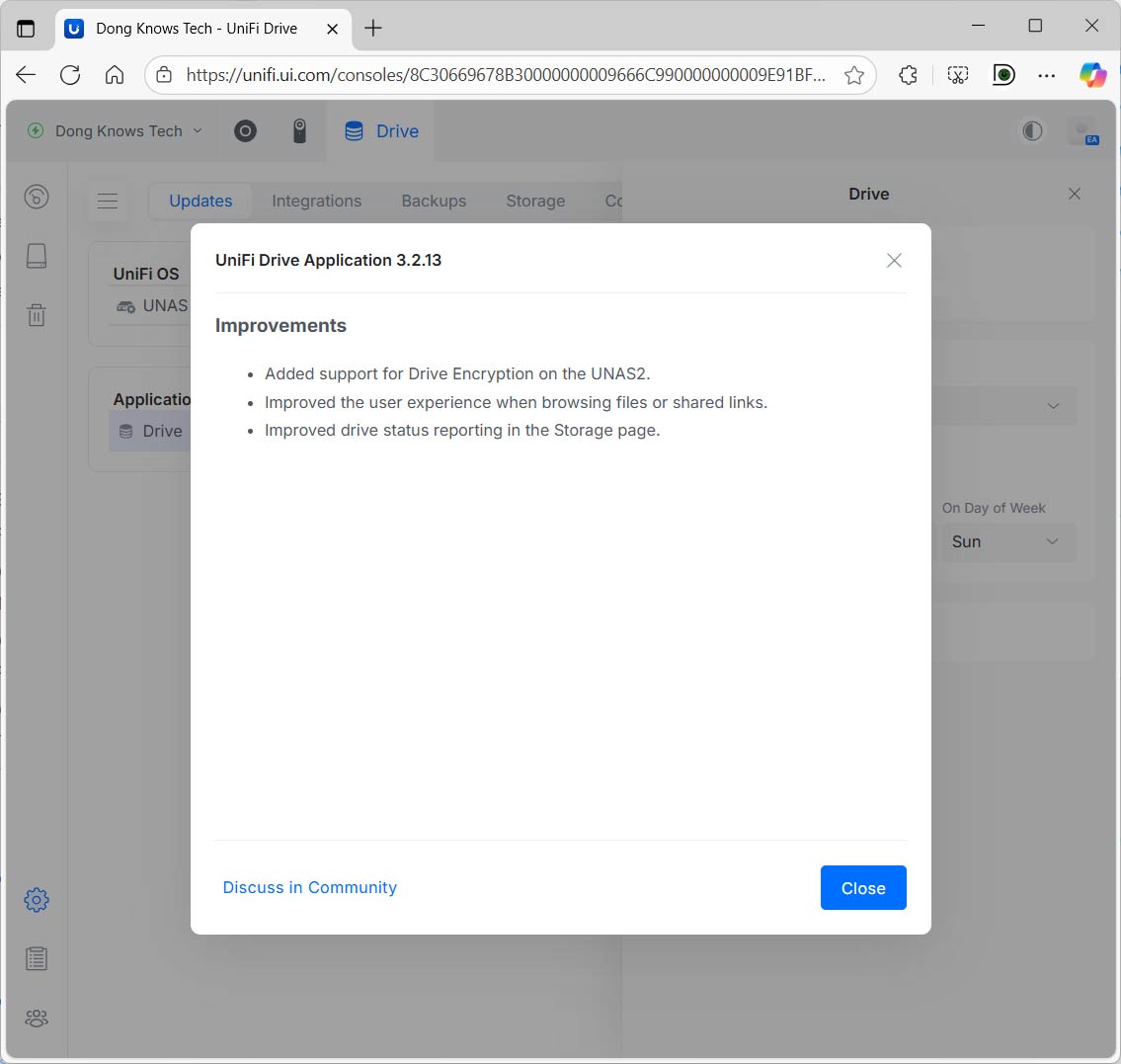Open the users icon in sidebar
Screen dimensions: 1121x1064
coord(37,1019)
